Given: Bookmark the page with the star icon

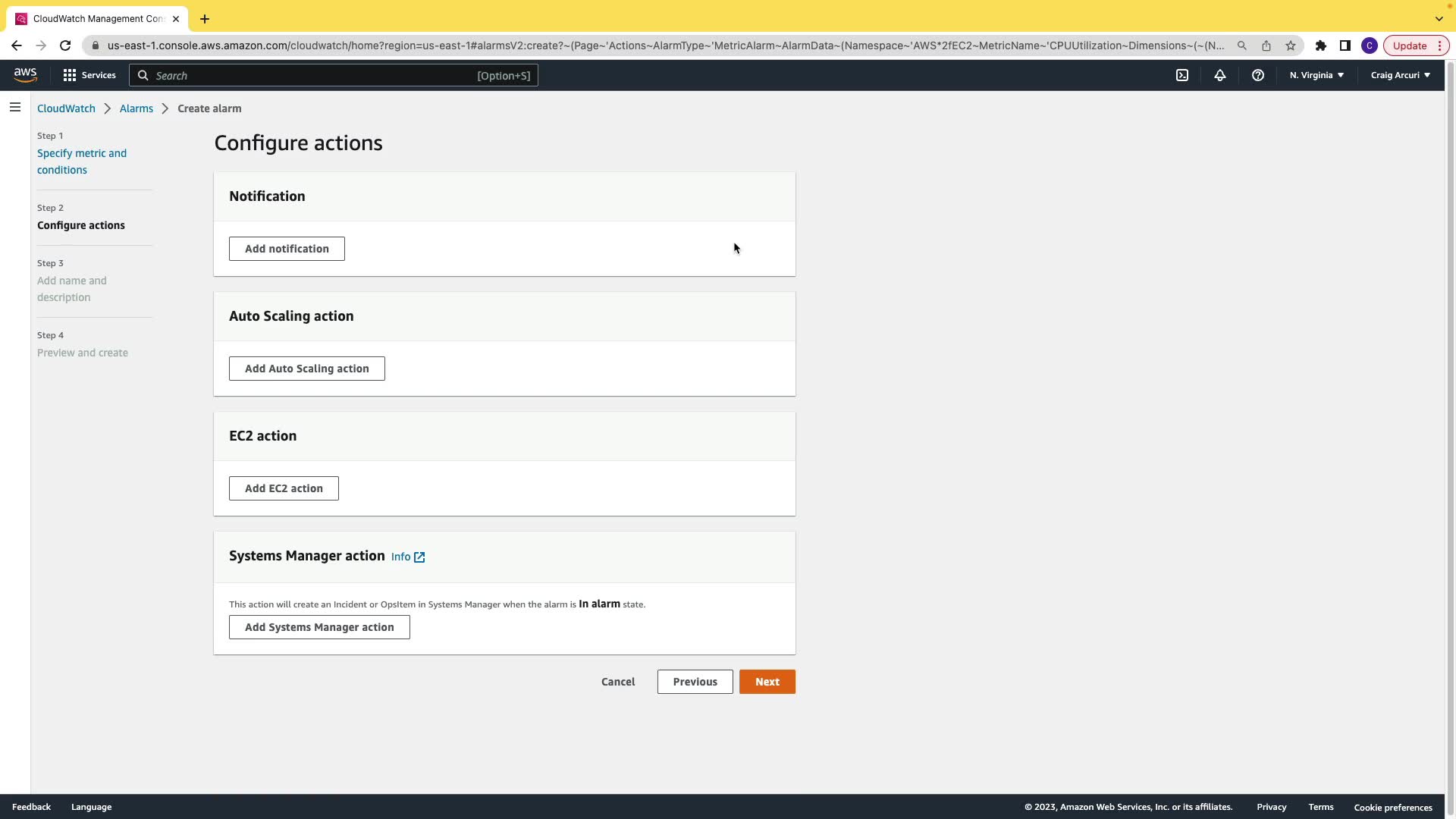Looking at the screenshot, I should [1291, 45].
